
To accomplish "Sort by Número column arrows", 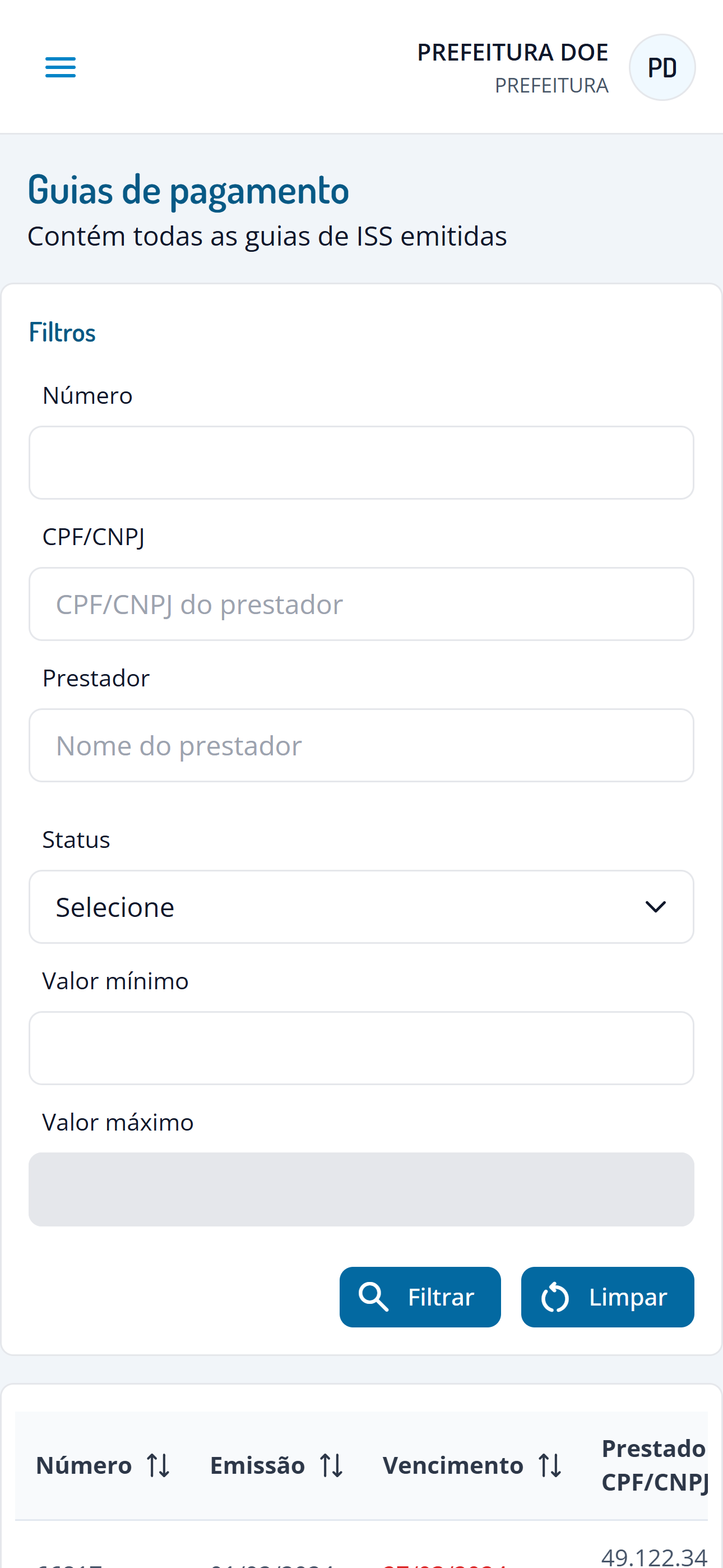I will click(x=158, y=1465).
